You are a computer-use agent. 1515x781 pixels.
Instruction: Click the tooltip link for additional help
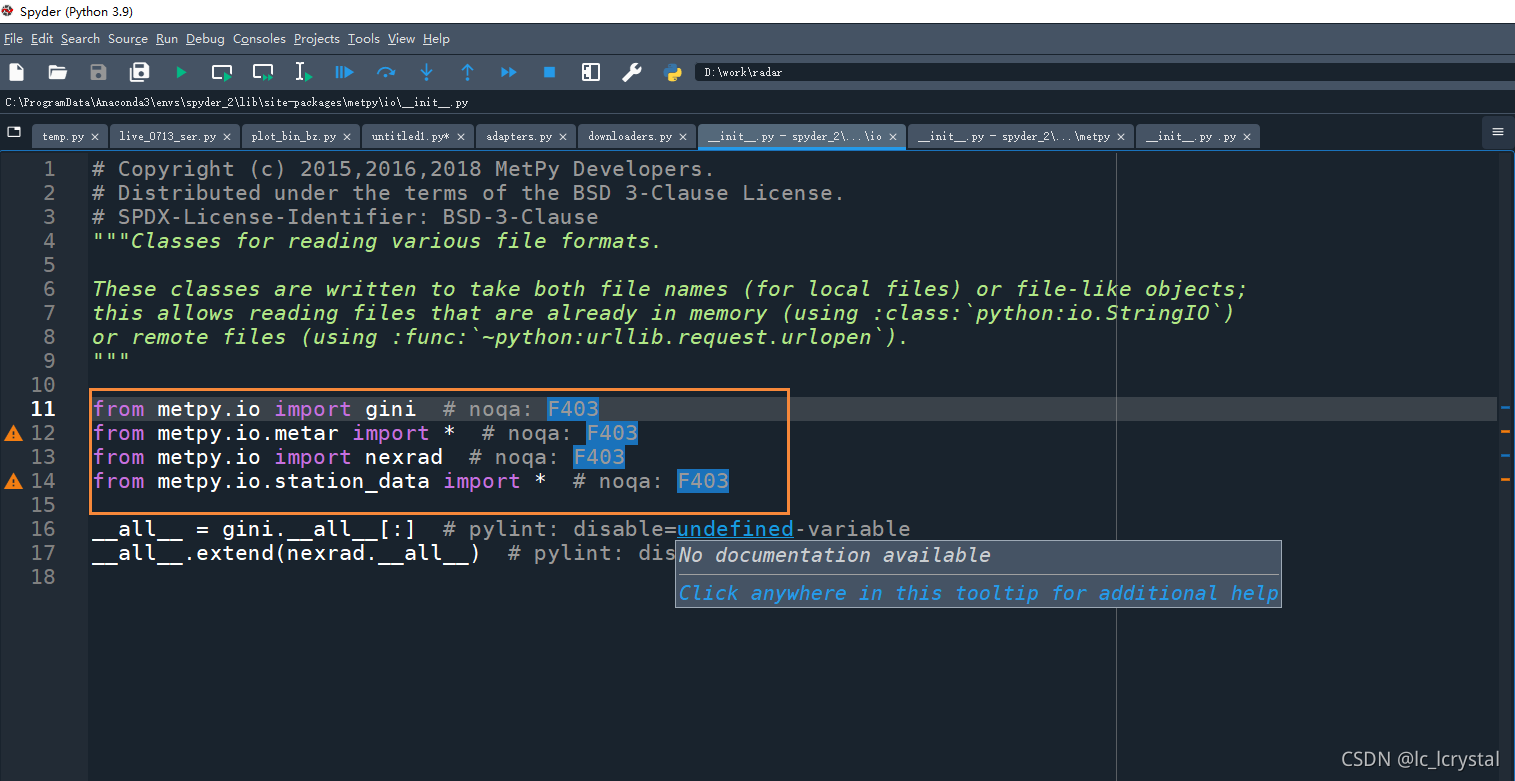(978, 593)
